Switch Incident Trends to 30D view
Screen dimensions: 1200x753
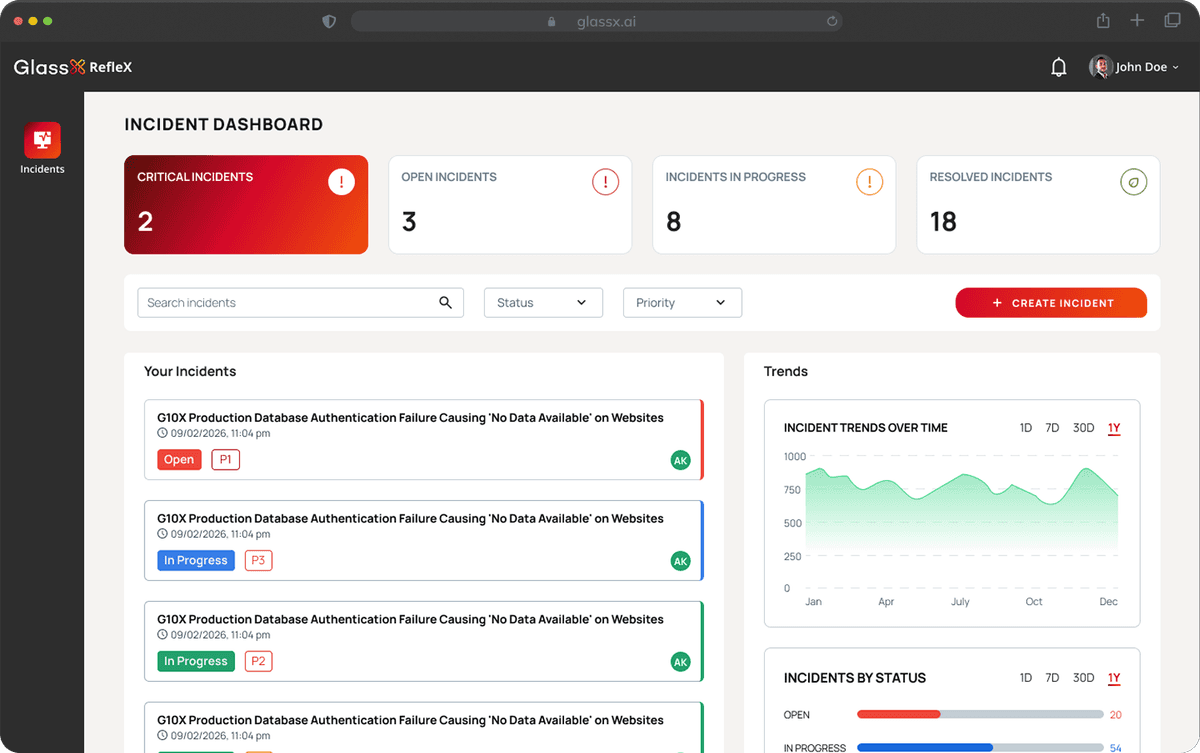click(1083, 427)
